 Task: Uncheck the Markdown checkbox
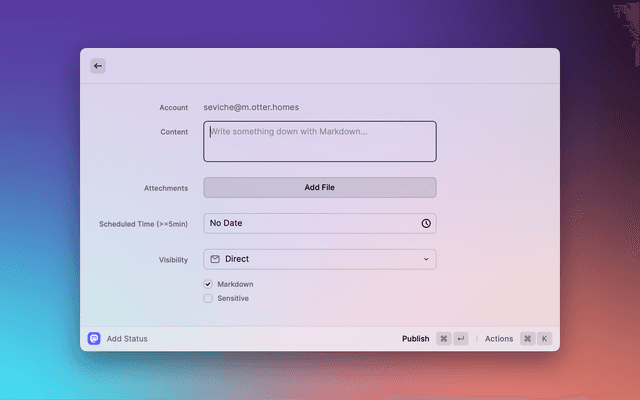[208, 284]
